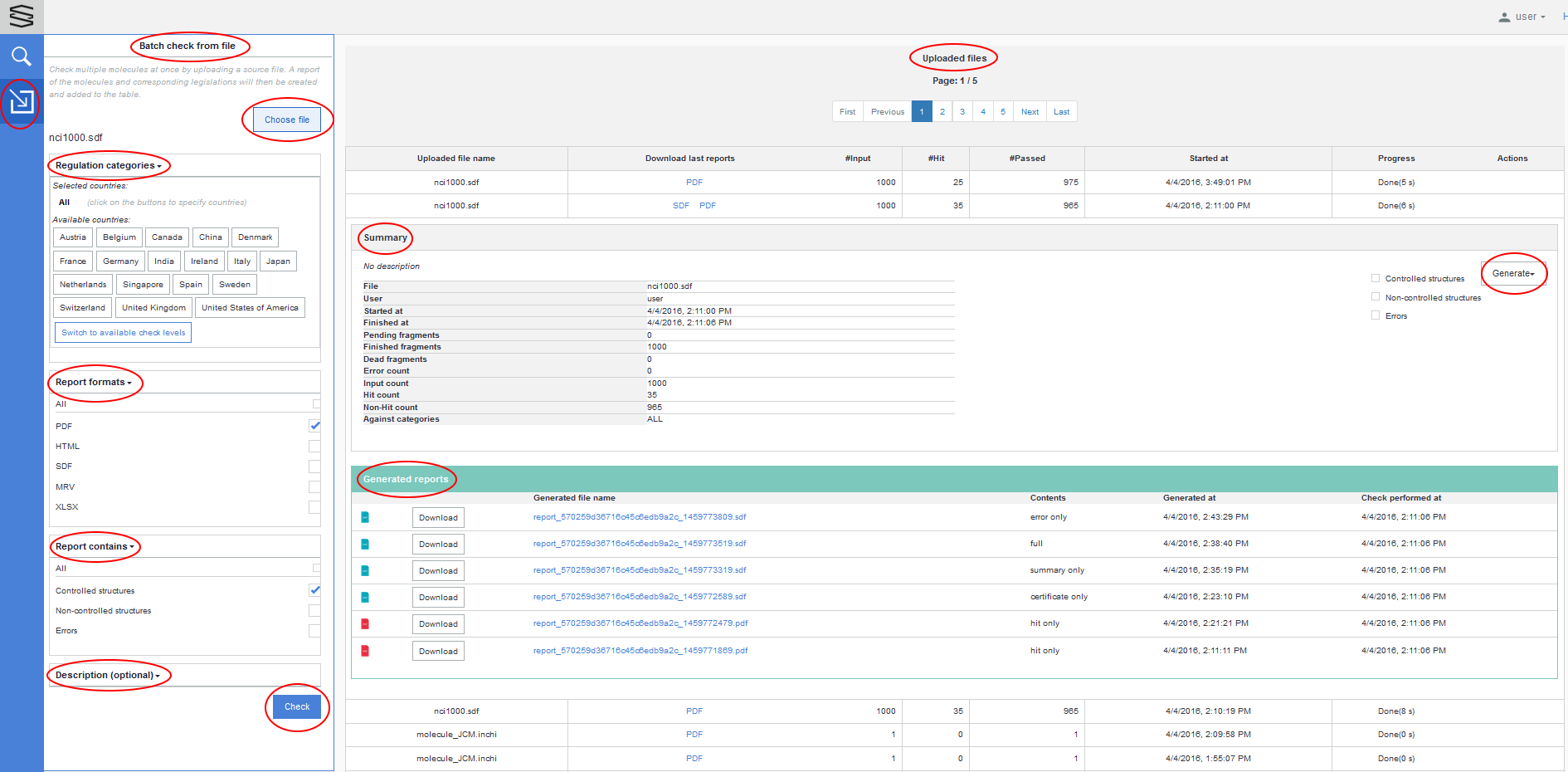Image resolution: width=1568 pixels, height=772 pixels.
Task: Enable the MRV report format
Action: pos(314,487)
